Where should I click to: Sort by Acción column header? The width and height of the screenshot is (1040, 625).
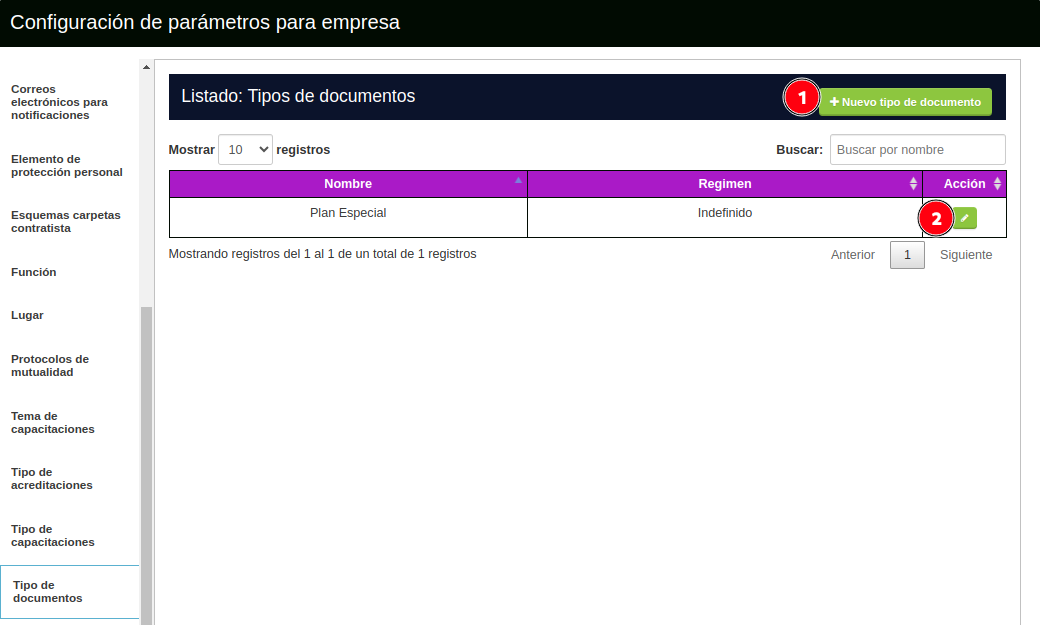coord(964,184)
